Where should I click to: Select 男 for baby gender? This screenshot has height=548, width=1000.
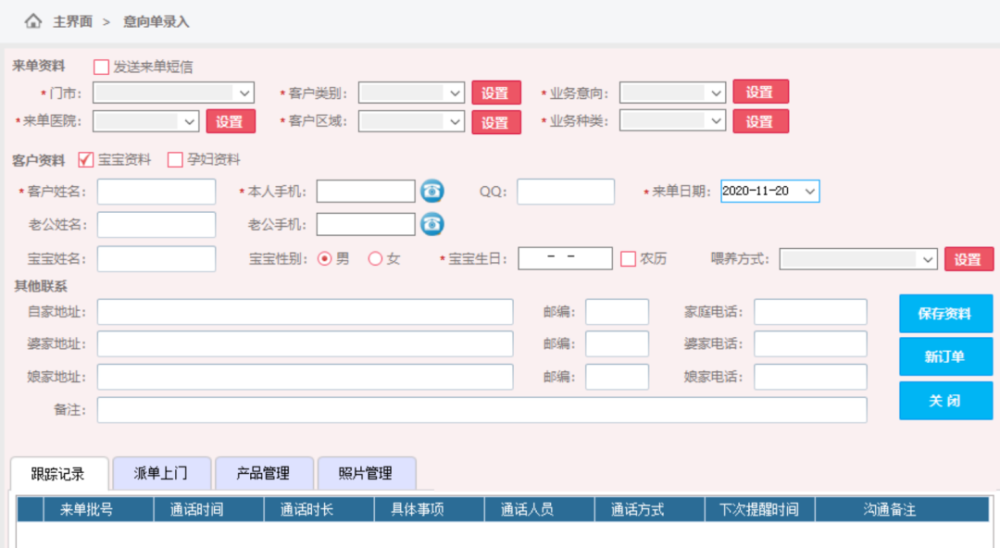point(325,258)
